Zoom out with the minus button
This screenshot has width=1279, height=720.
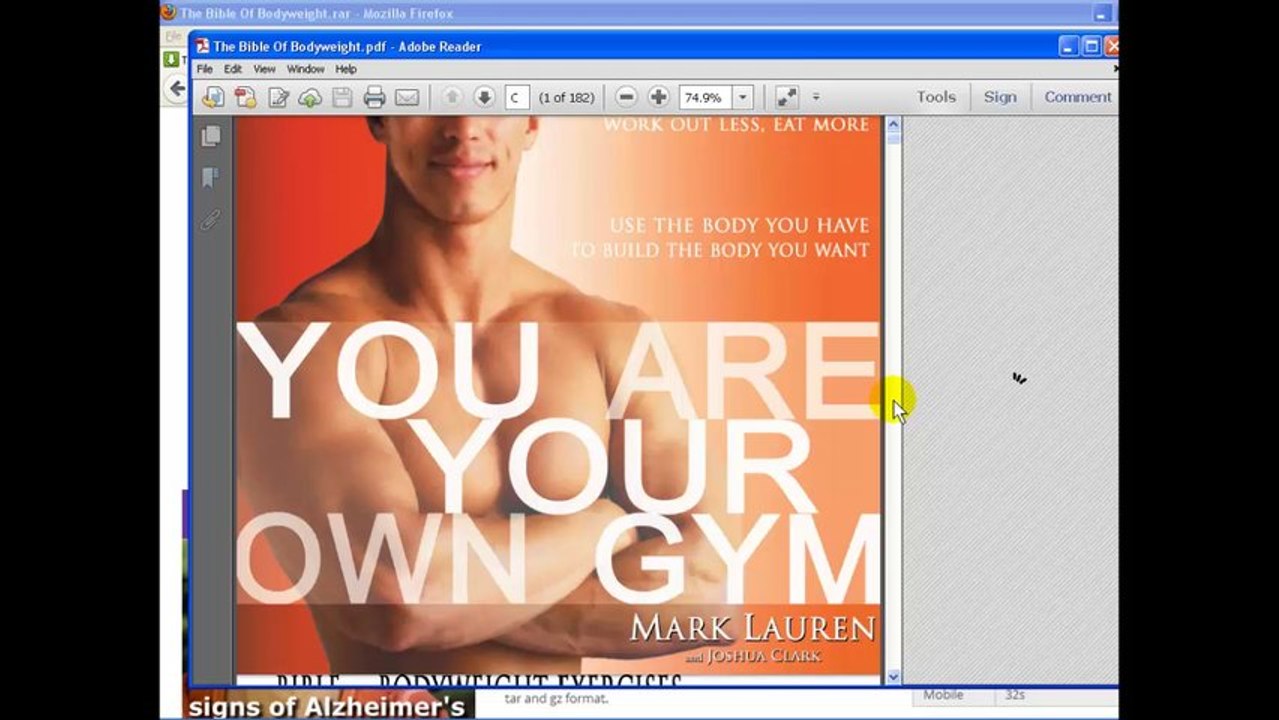(626, 97)
